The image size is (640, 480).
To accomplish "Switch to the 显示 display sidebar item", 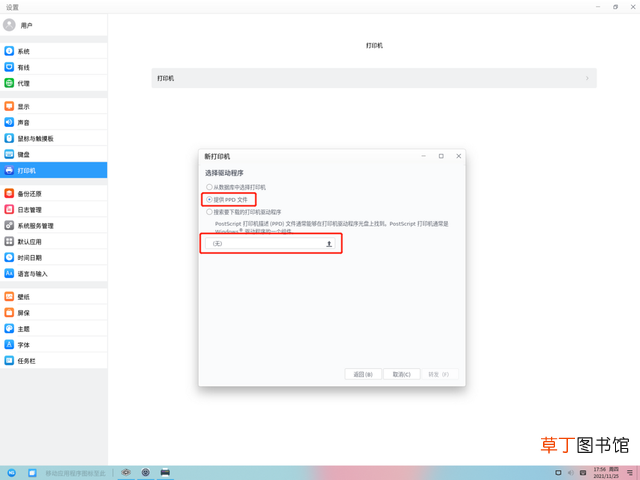I will pos(53,107).
